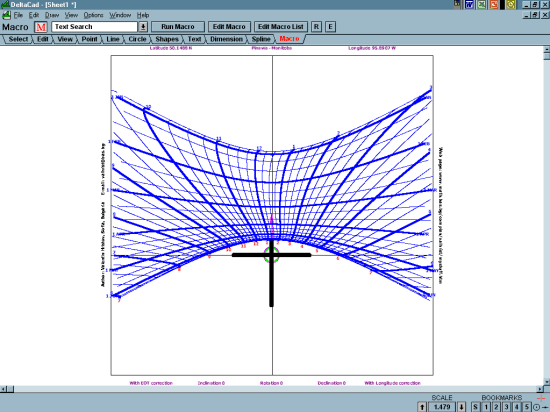
Task: Click the 'Inclination 0' label
Action: pyautogui.click(x=211, y=383)
